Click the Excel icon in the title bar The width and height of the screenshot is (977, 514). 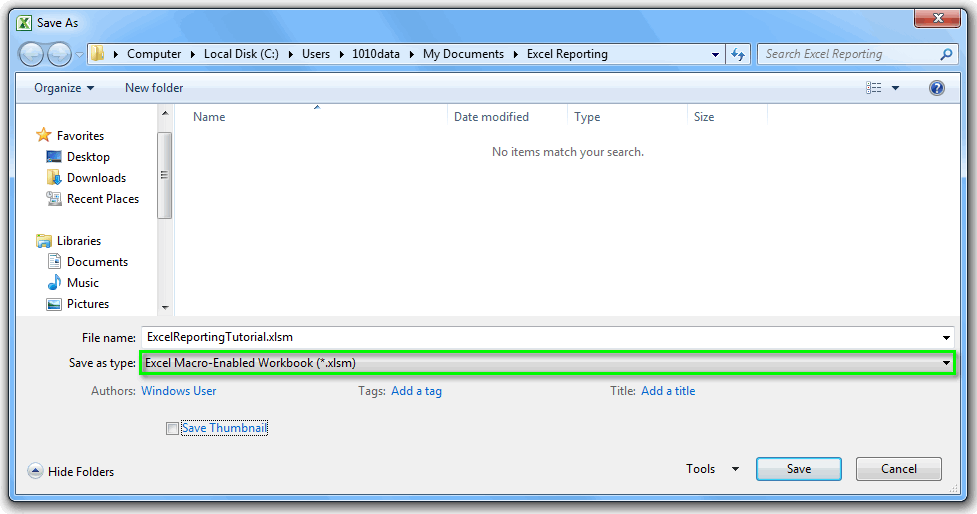pos(24,23)
